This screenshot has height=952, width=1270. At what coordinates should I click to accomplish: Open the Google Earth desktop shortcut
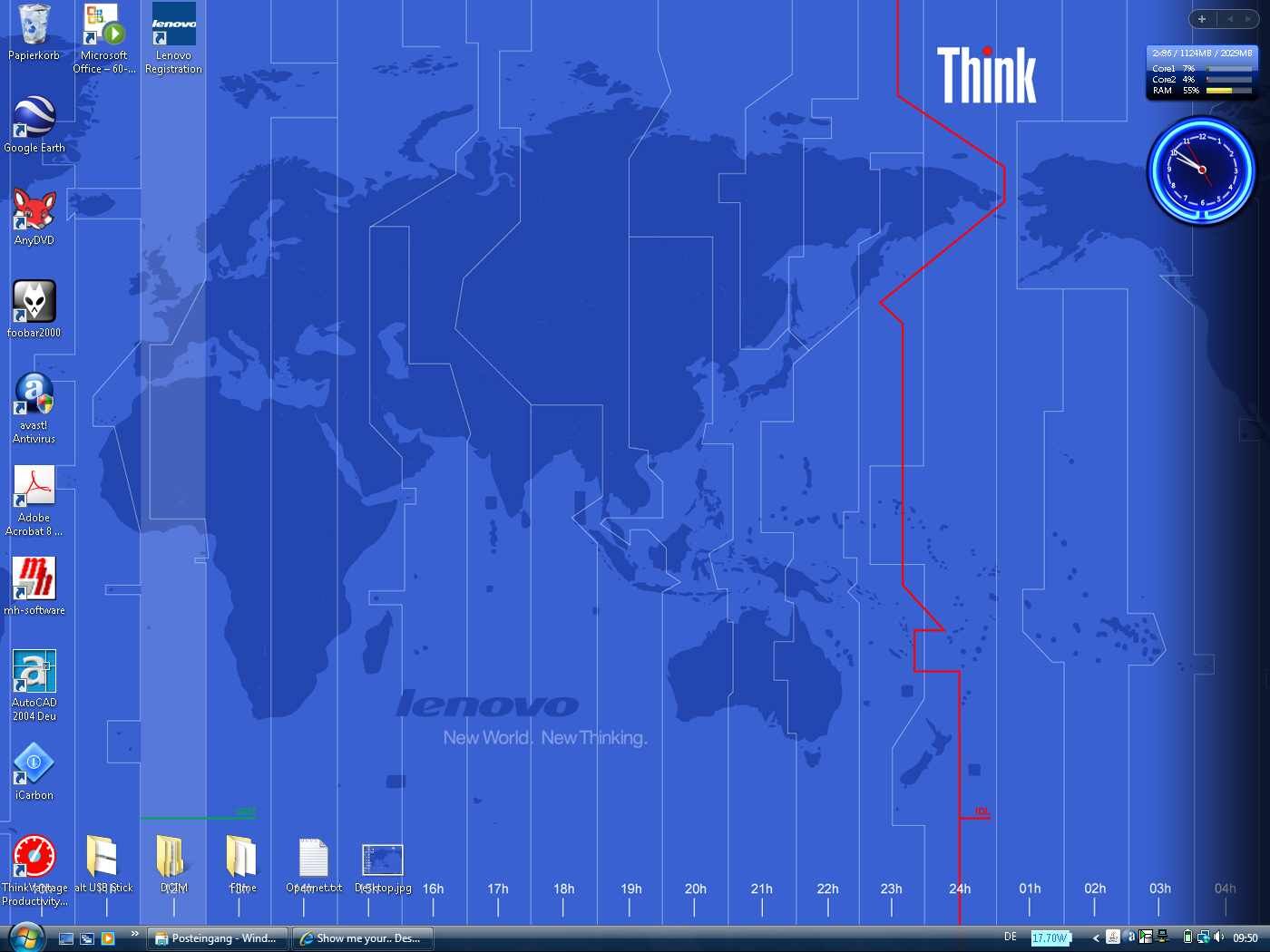[x=34, y=120]
